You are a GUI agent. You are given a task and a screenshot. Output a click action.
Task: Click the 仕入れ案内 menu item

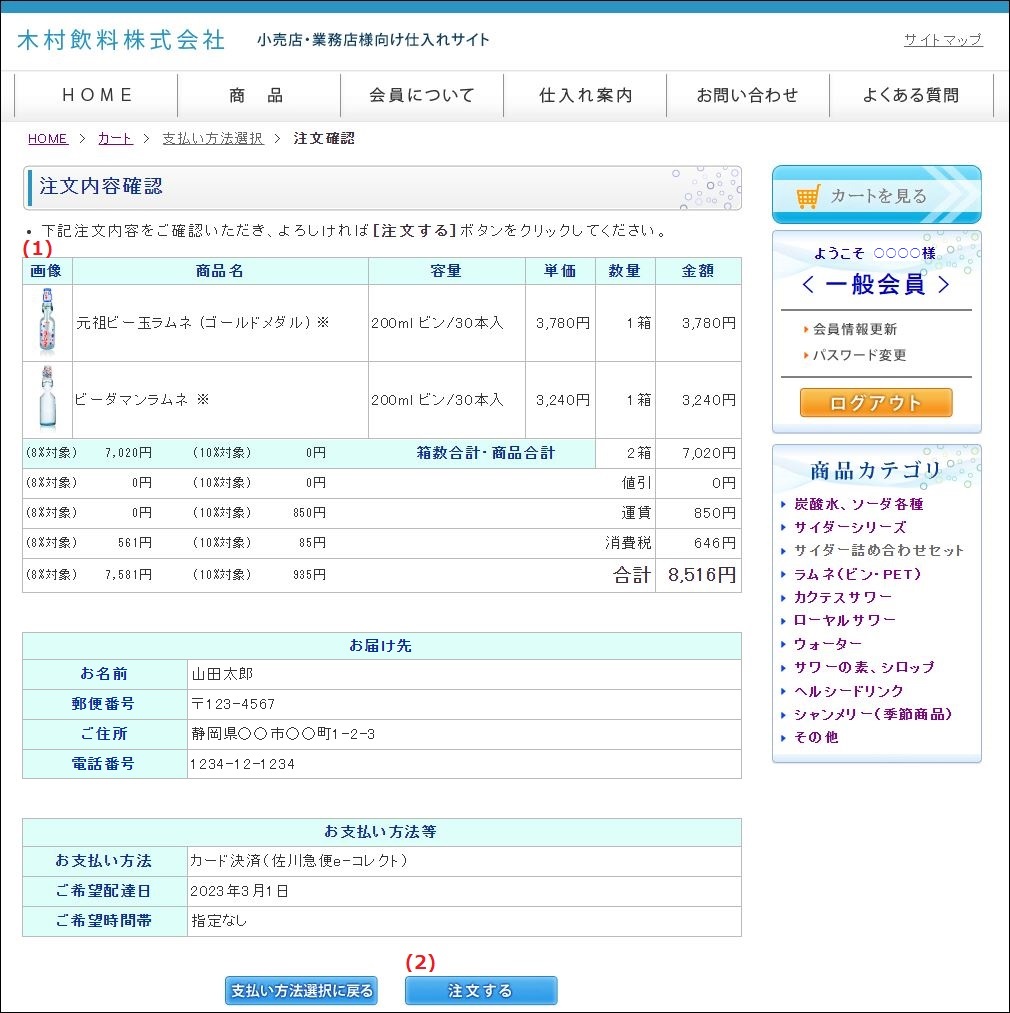click(x=585, y=95)
